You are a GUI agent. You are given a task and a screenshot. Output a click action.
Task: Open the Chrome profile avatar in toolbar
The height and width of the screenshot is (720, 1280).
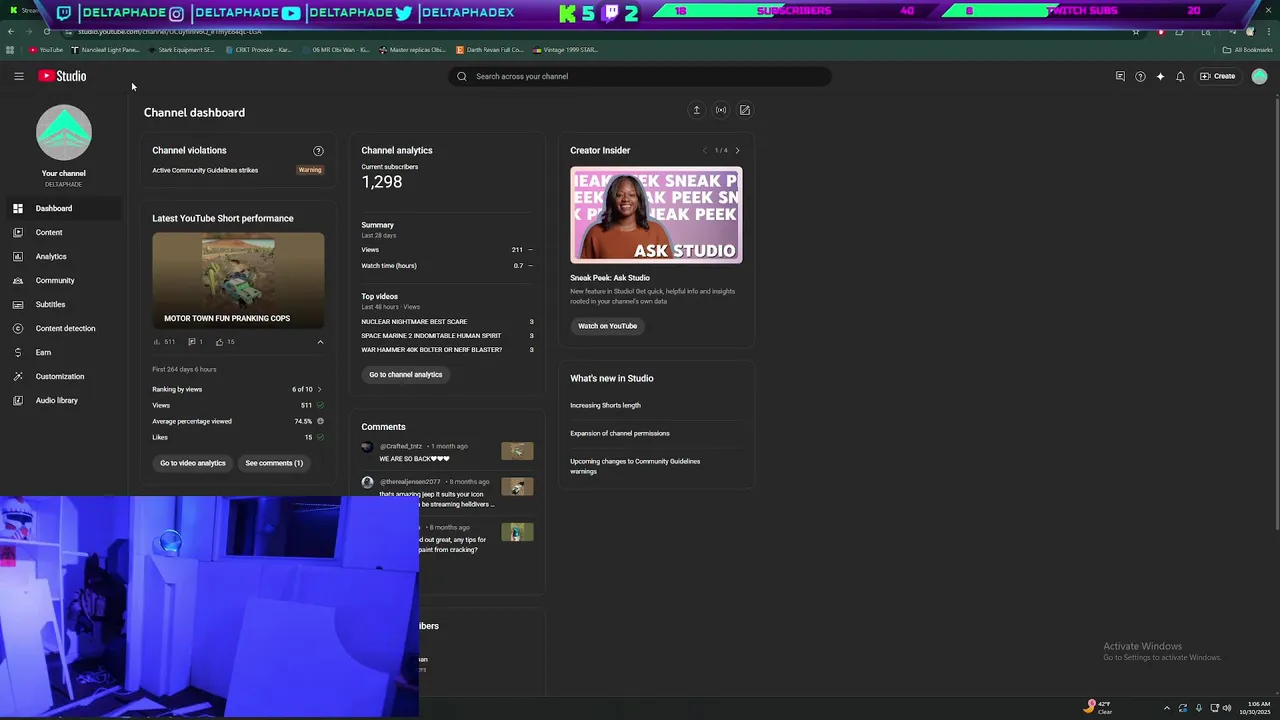[1250, 32]
